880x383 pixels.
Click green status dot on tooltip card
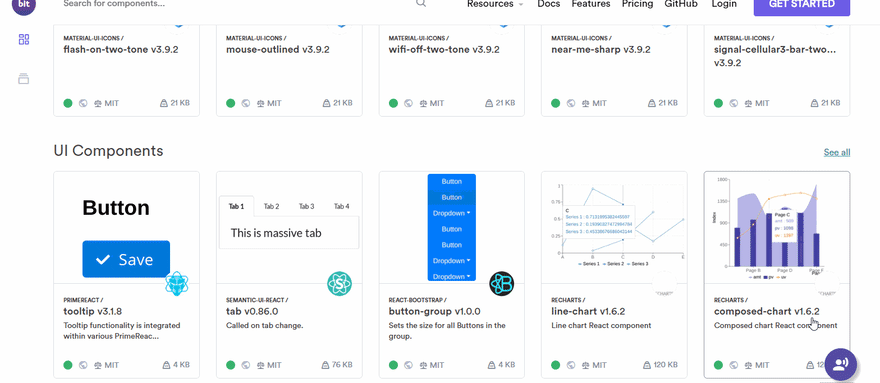(x=68, y=365)
